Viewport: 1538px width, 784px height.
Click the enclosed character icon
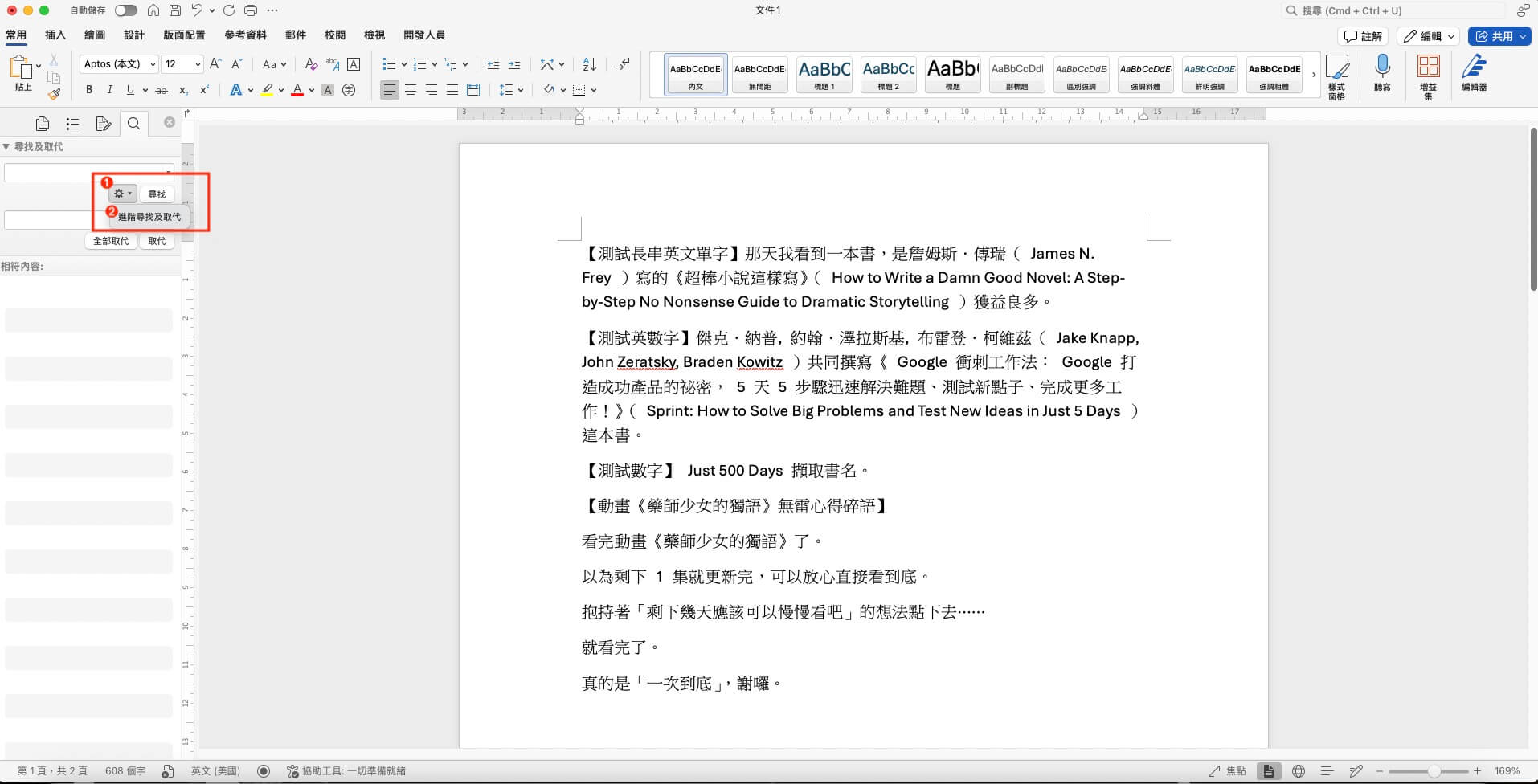(x=349, y=90)
